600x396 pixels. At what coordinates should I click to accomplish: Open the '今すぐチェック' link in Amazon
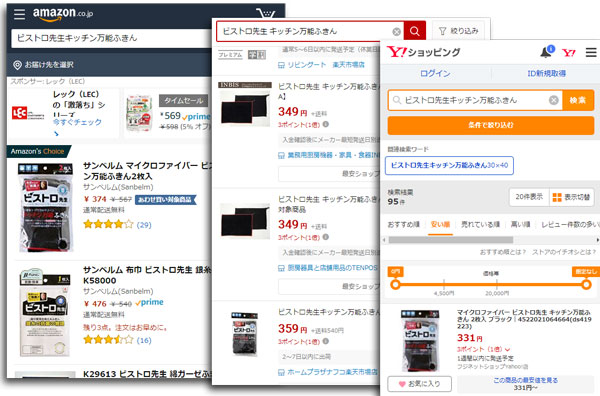[77, 122]
